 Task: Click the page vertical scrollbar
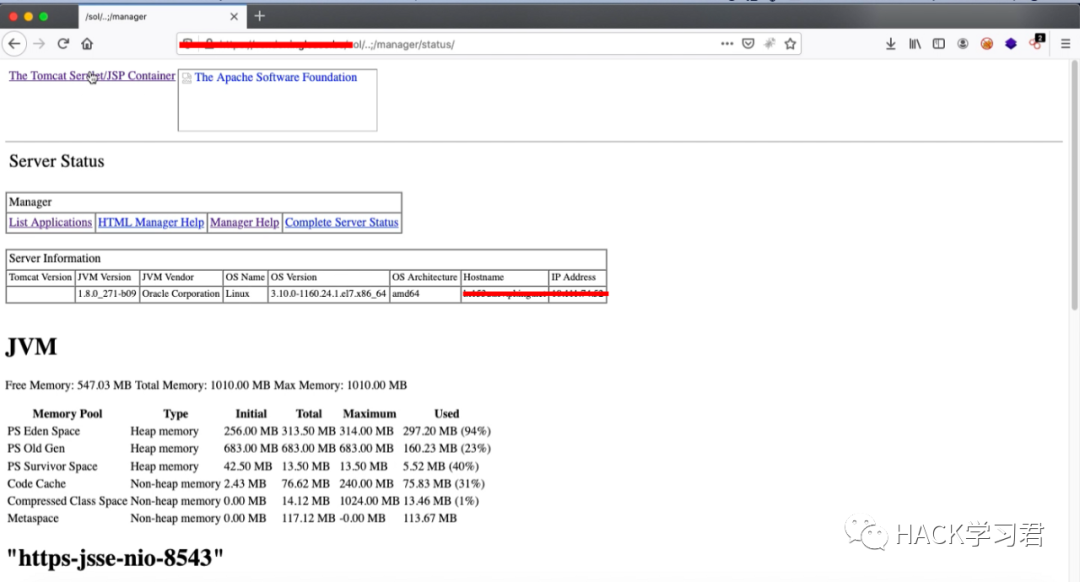pos(1074,185)
